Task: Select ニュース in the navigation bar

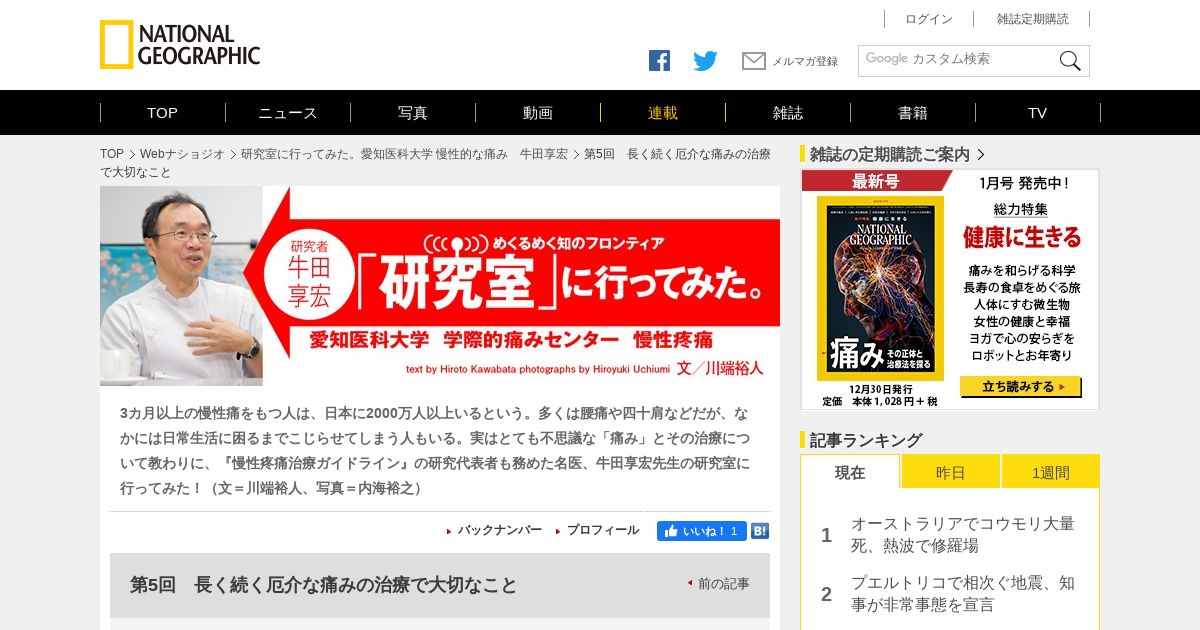Action: coord(288,113)
